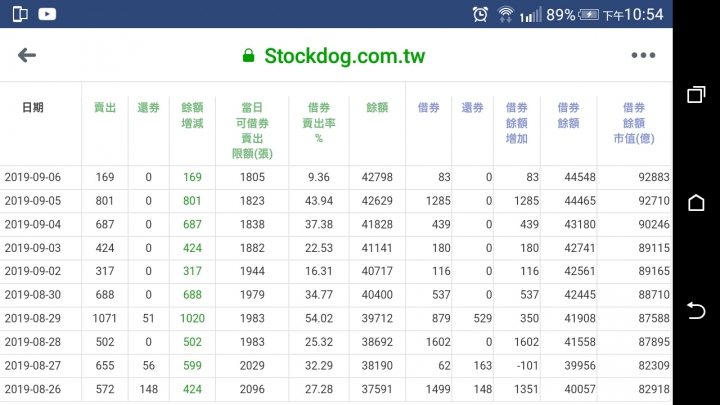Tap the 賣出 column header
Screen dimensions: 720x405
coord(105,107)
